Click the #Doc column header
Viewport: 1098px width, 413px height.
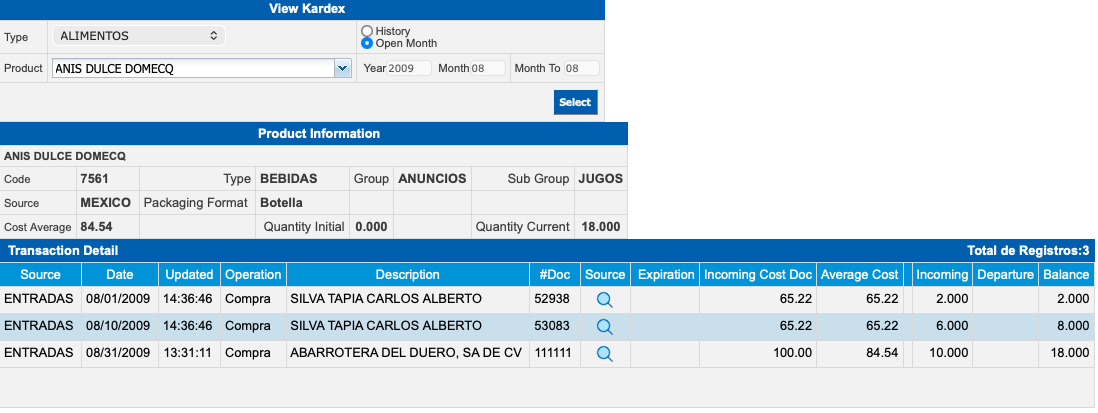(x=554, y=275)
